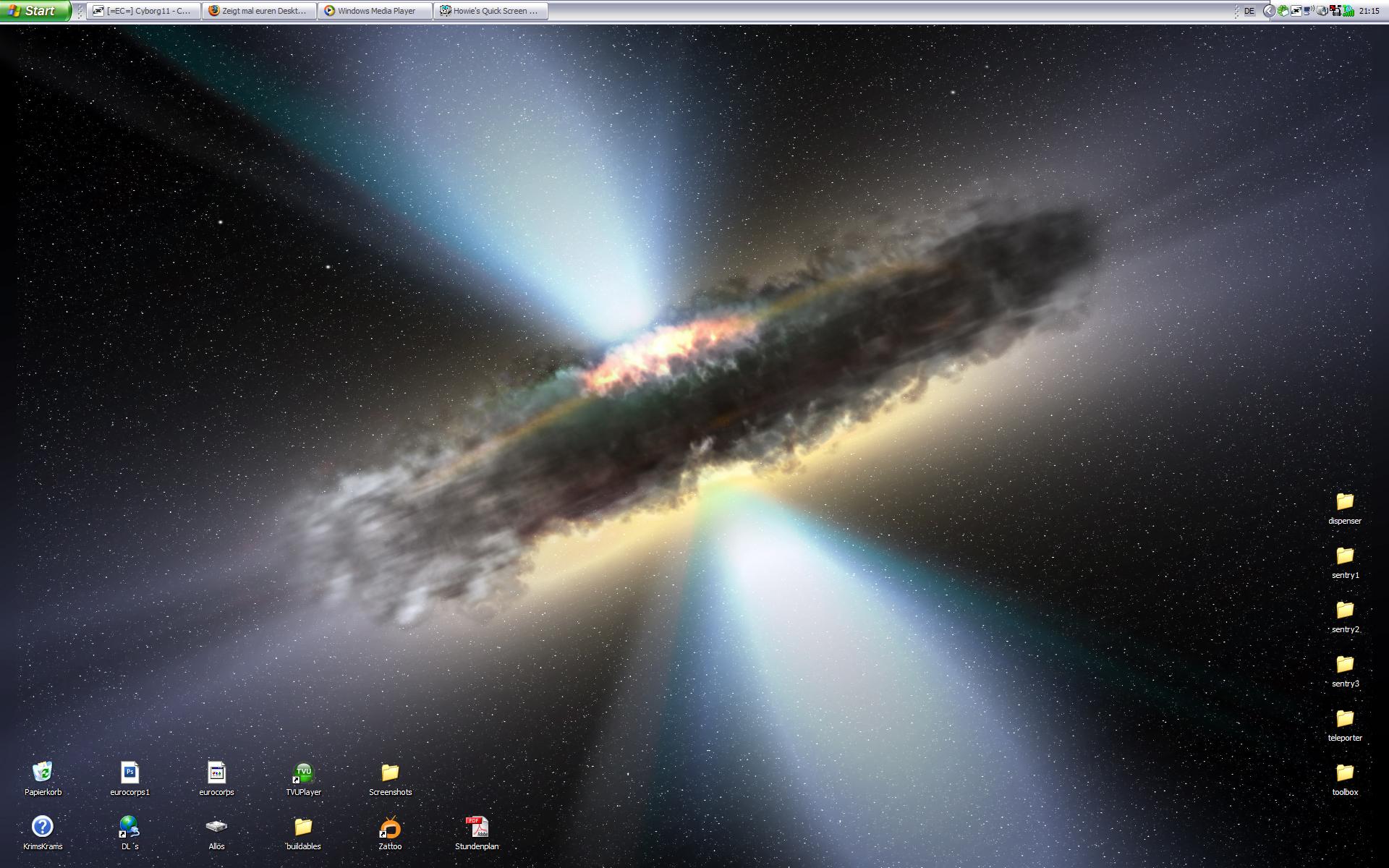This screenshot has width=1389, height=868.
Task: Switch to the [=EC=] Cyborg11 taskbar window
Action: coord(144,11)
